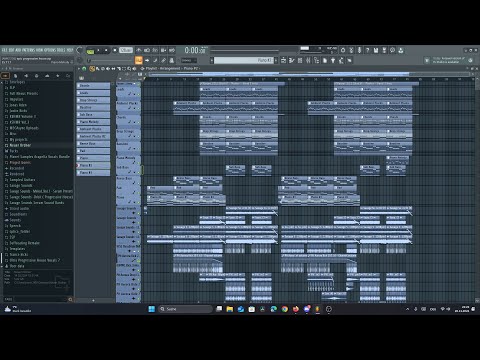Click the one-click audio recording microphone icon
The image size is (480, 360).
[359, 50]
